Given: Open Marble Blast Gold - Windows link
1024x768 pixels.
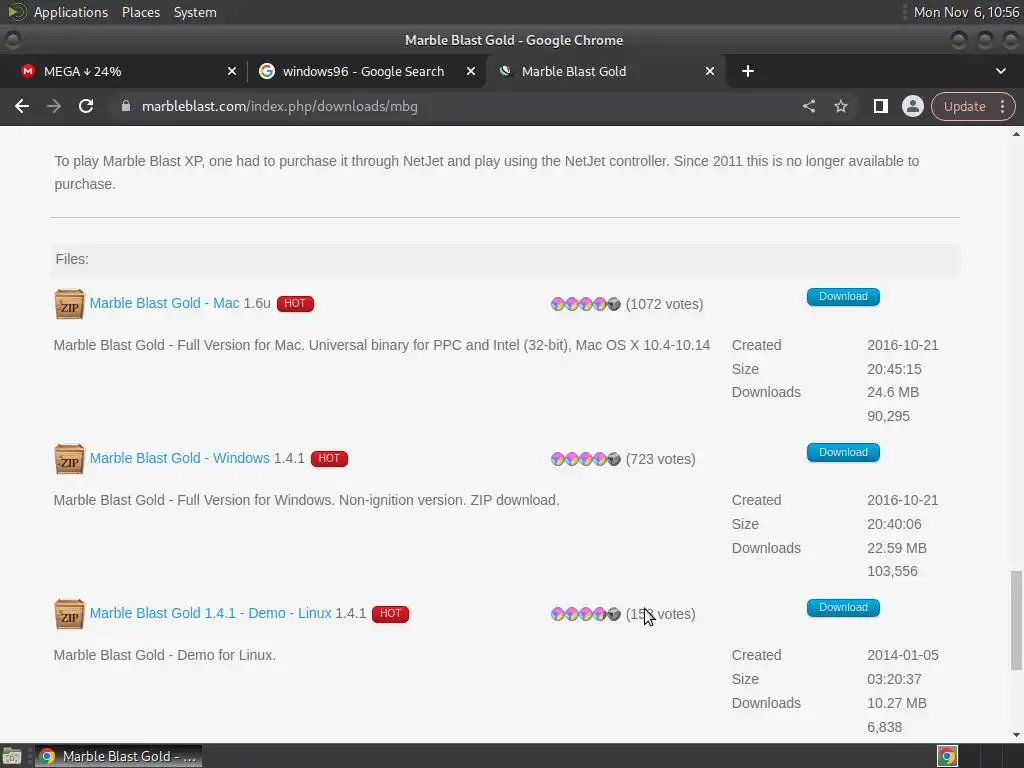Looking at the screenshot, I should coord(180,458).
